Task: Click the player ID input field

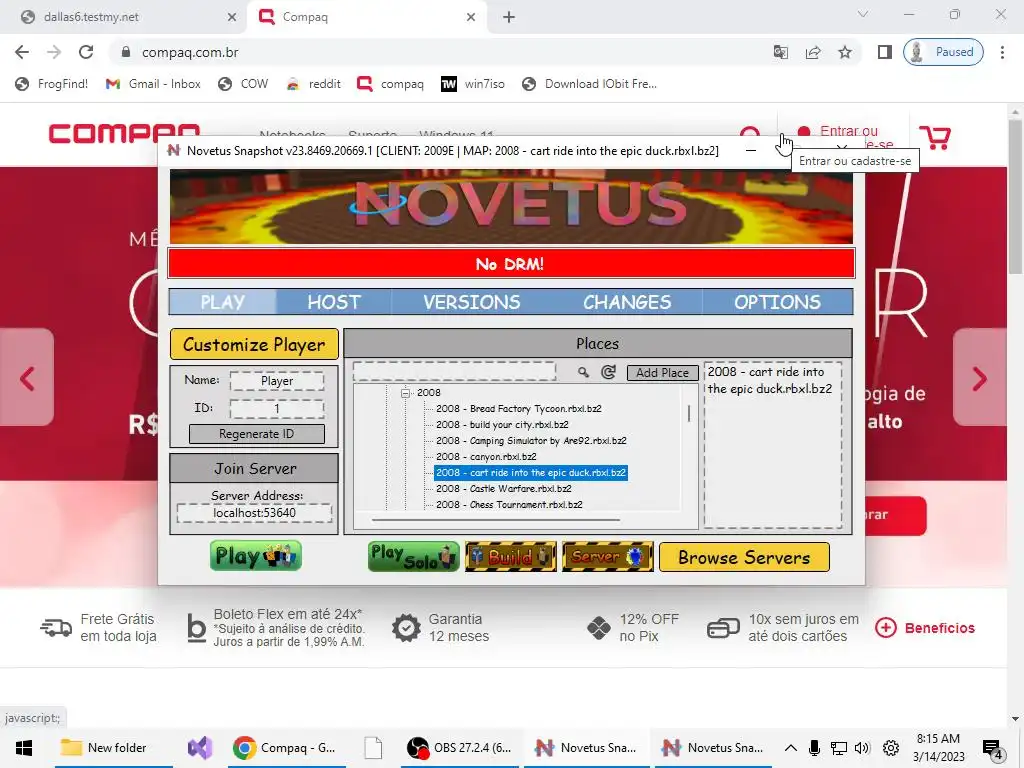Action: 277,409
